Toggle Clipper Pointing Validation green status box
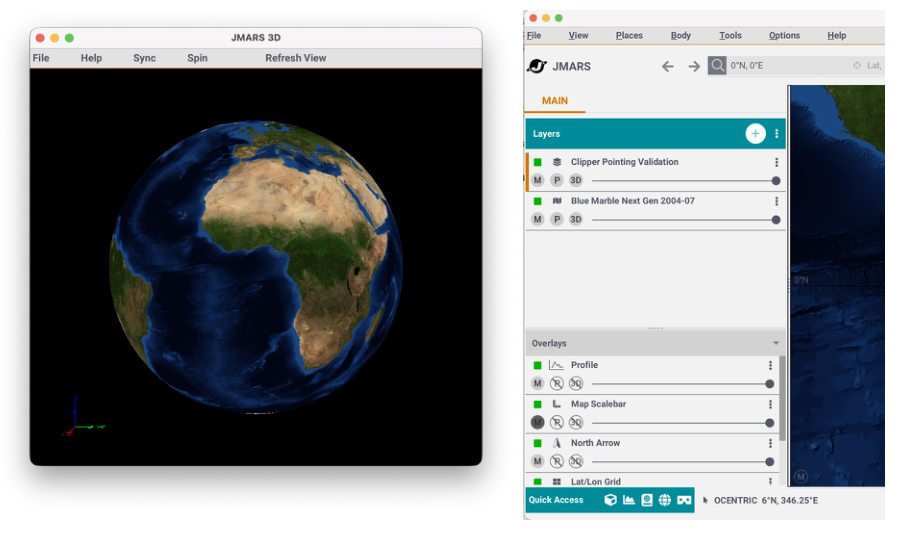This screenshot has height=535, width=920. (x=537, y=162)
